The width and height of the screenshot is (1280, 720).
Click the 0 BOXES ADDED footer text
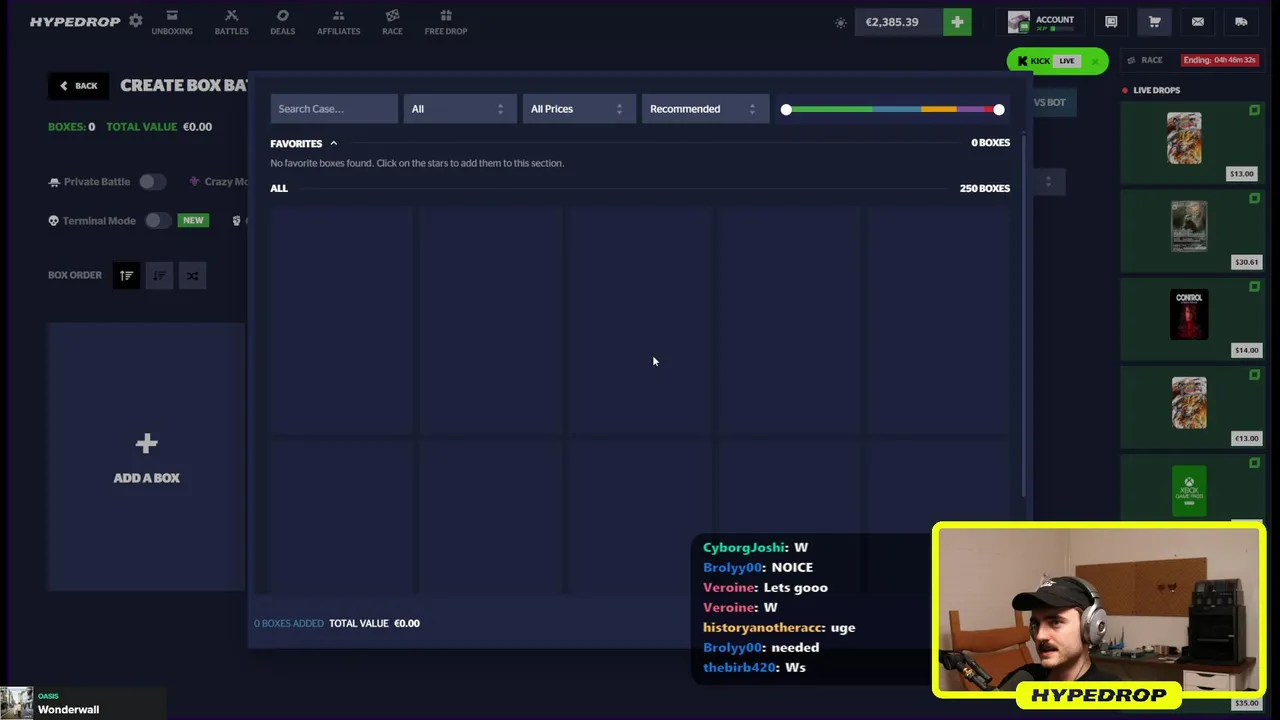(289, 623)
